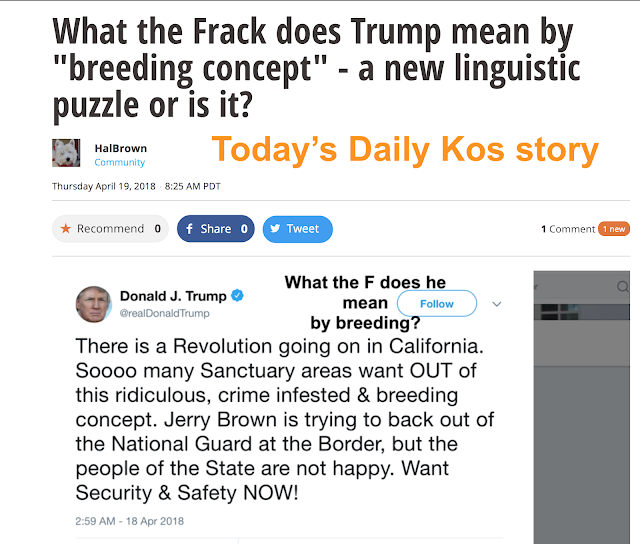Open the 1 Comment link
The image size is (640, 544).
click(x=568, y=229)
